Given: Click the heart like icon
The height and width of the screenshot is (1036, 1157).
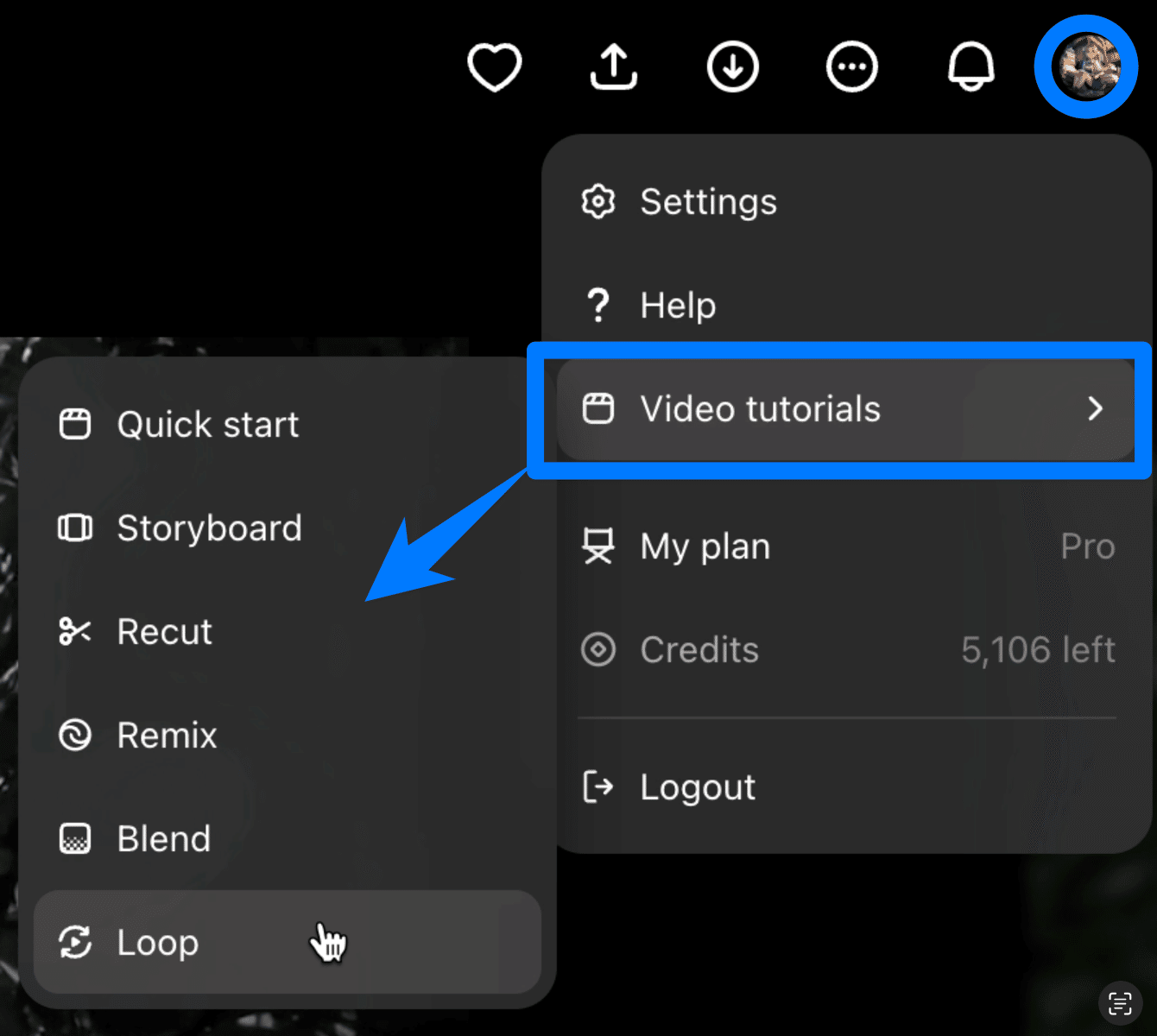Looking at the screenshot, I should 494,67.
